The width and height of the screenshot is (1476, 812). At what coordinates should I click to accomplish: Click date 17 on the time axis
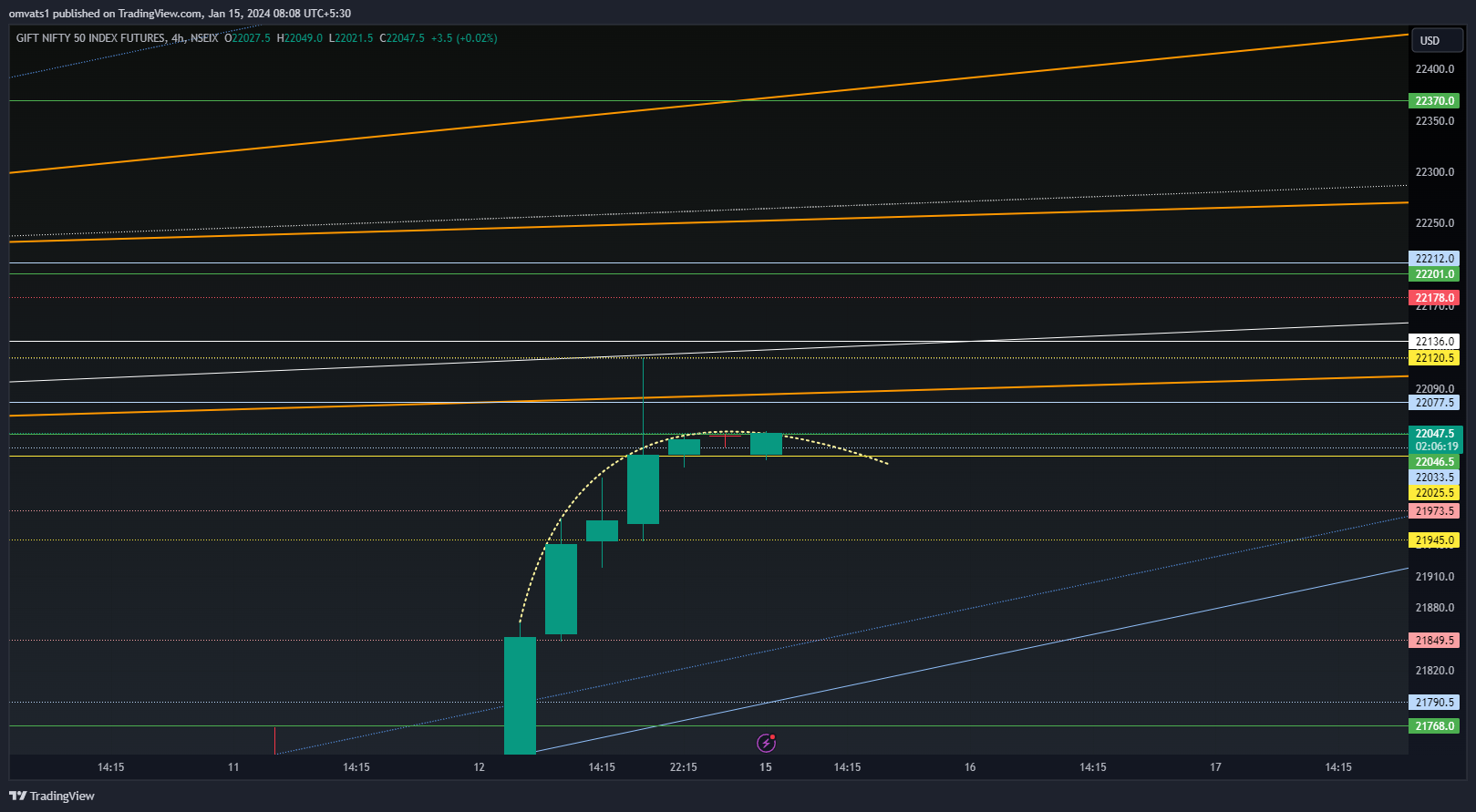coord(1215,767)
